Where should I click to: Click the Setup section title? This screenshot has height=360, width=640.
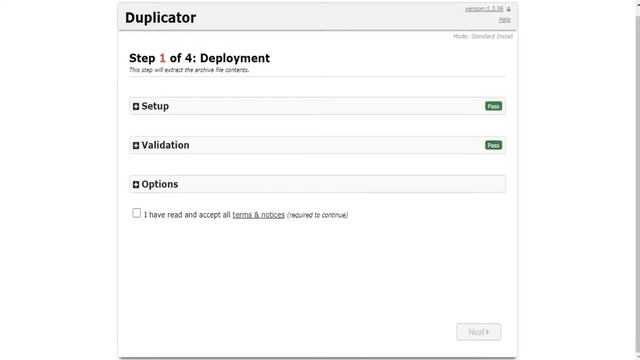(155, 106)
